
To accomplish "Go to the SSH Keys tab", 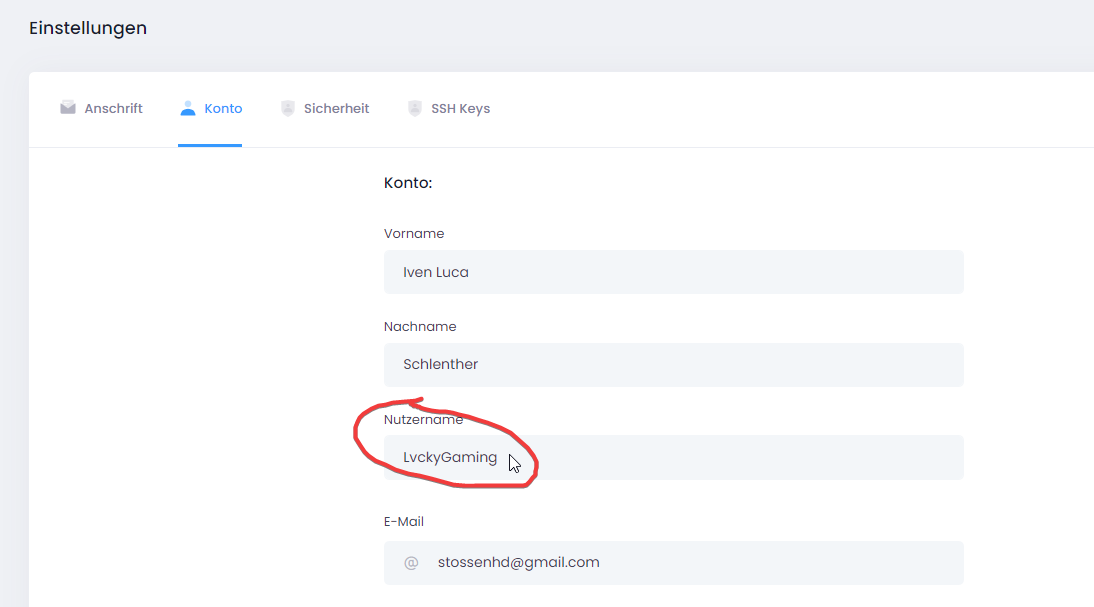I will (460, 108).
